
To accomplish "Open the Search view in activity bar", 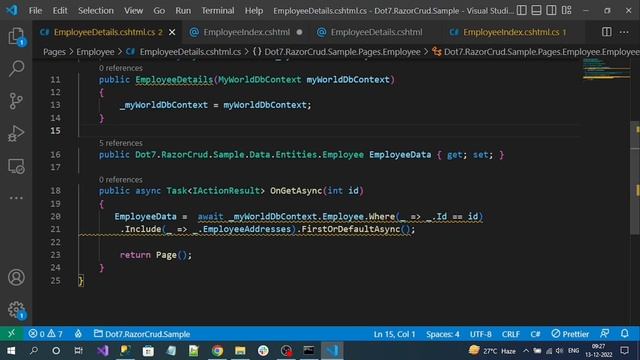I will tap(16, 68).
